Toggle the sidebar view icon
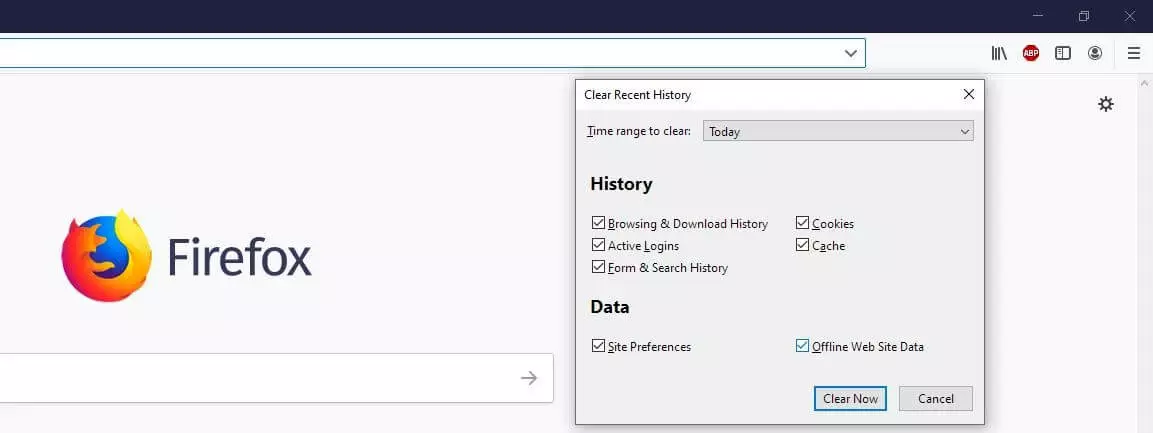The width and height of the screenshot is (1153, 433). coord(1063,53)
